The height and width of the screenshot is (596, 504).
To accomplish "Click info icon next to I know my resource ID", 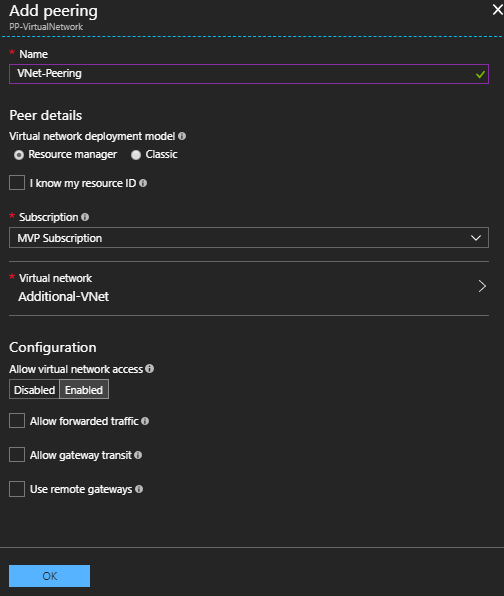I will (x=143, y=183).
